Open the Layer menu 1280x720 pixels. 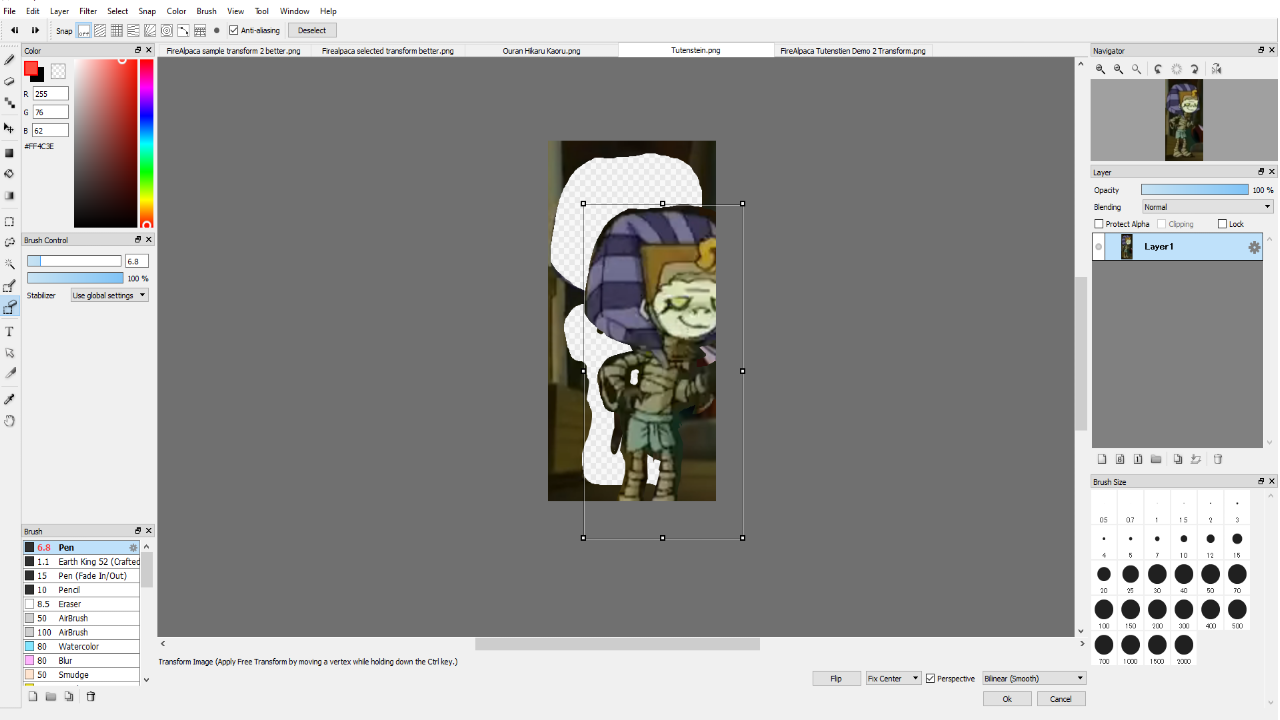[60, 11]
